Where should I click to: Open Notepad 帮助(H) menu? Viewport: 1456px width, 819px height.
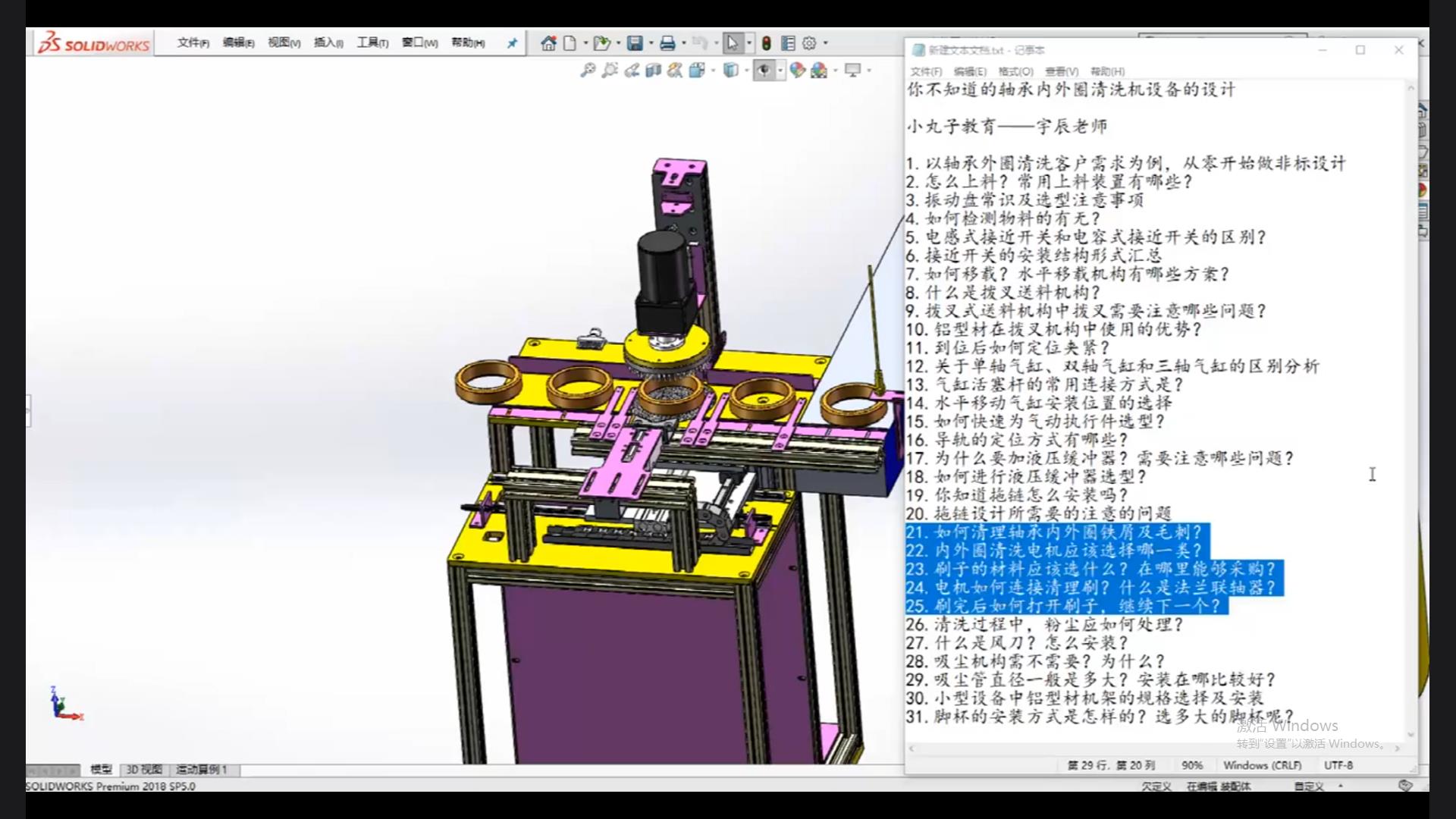click(1107, 71)
